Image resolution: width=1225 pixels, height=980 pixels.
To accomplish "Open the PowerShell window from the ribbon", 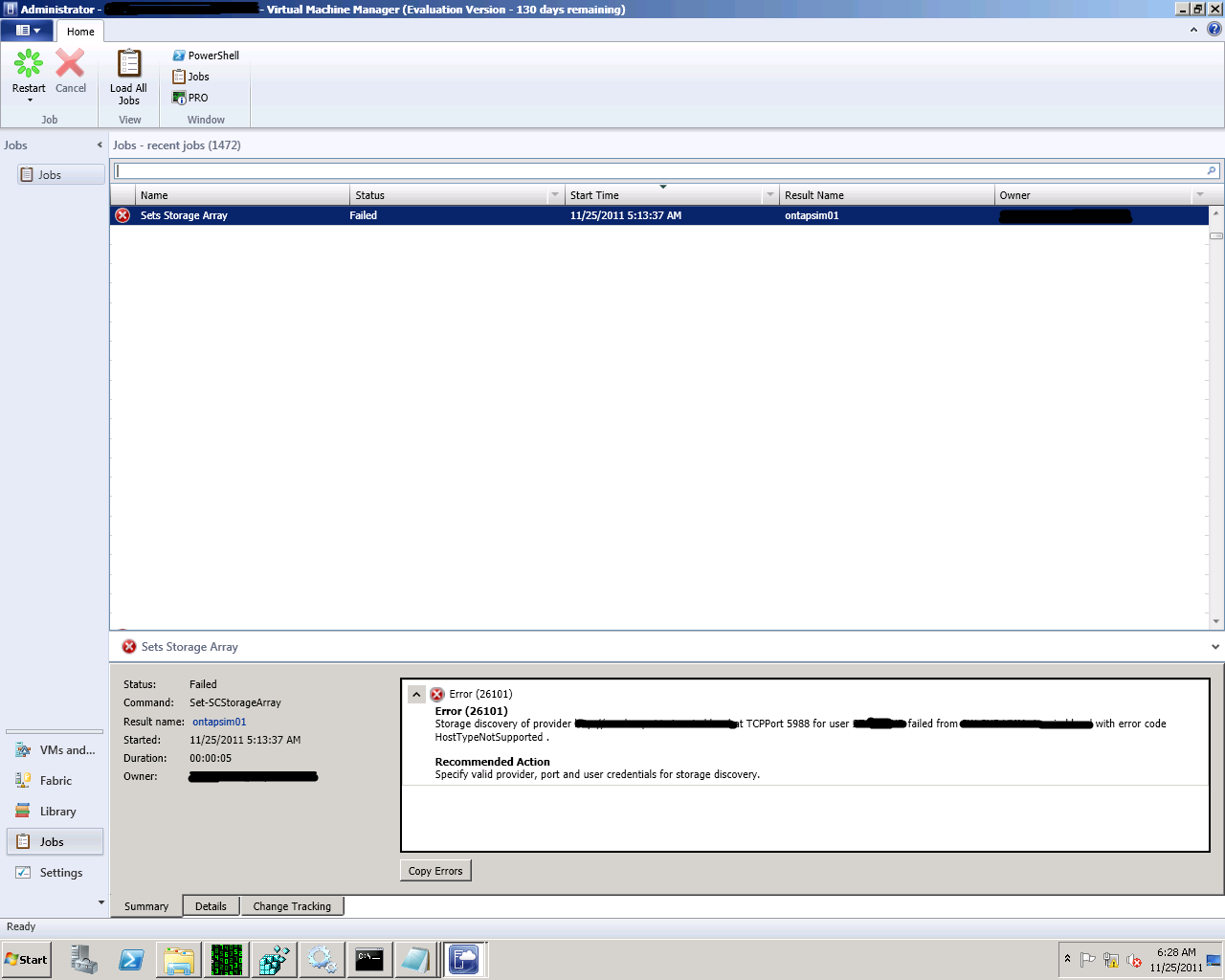I will coord(206,56).
